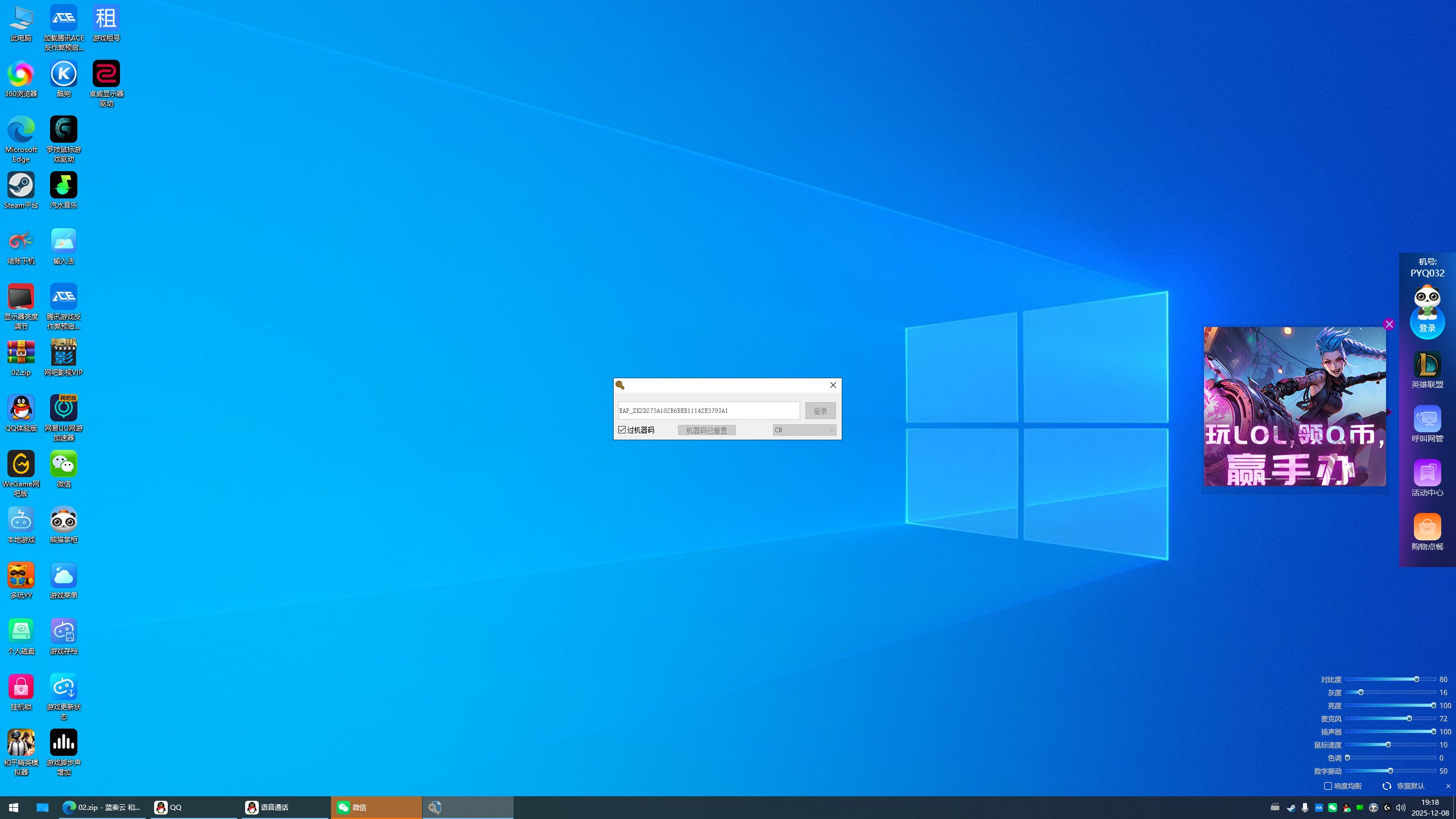The height and width of the screenshot is (819, 1456).
Task: Click the 呼叫网管 sidebar icon
Action: coord(1427,419)
